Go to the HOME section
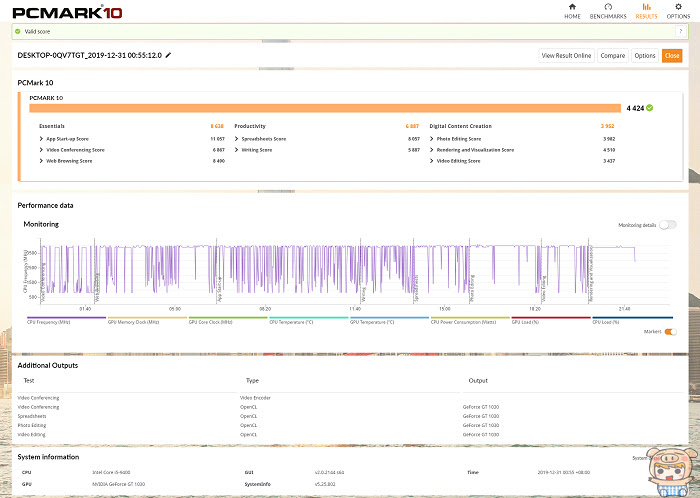The image size is (700, 498). click(x=572, y=11)
